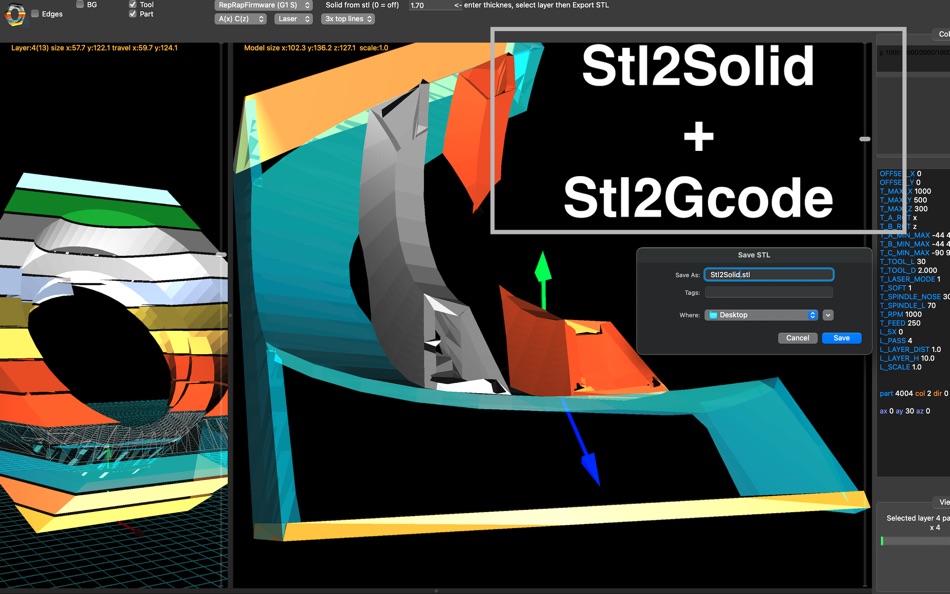Open the 3x top lines dropdown

click(348, 19)
